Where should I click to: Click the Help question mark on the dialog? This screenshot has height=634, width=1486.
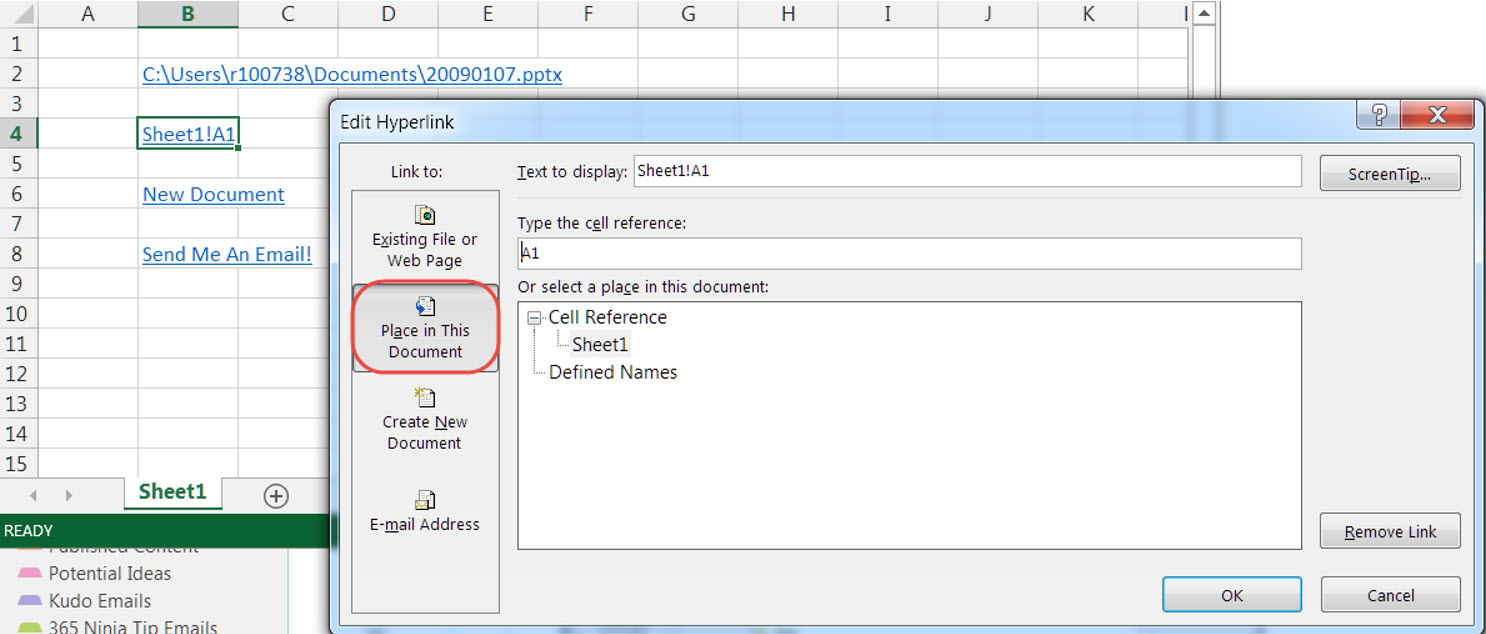1378,114
